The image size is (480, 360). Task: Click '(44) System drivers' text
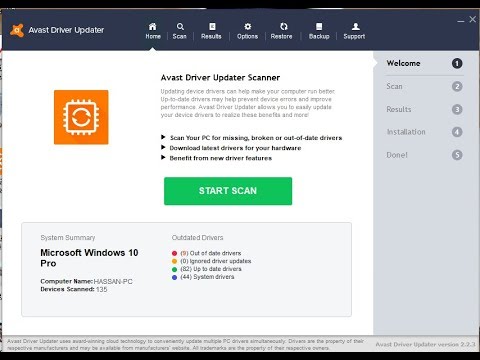tap(207, 277)
